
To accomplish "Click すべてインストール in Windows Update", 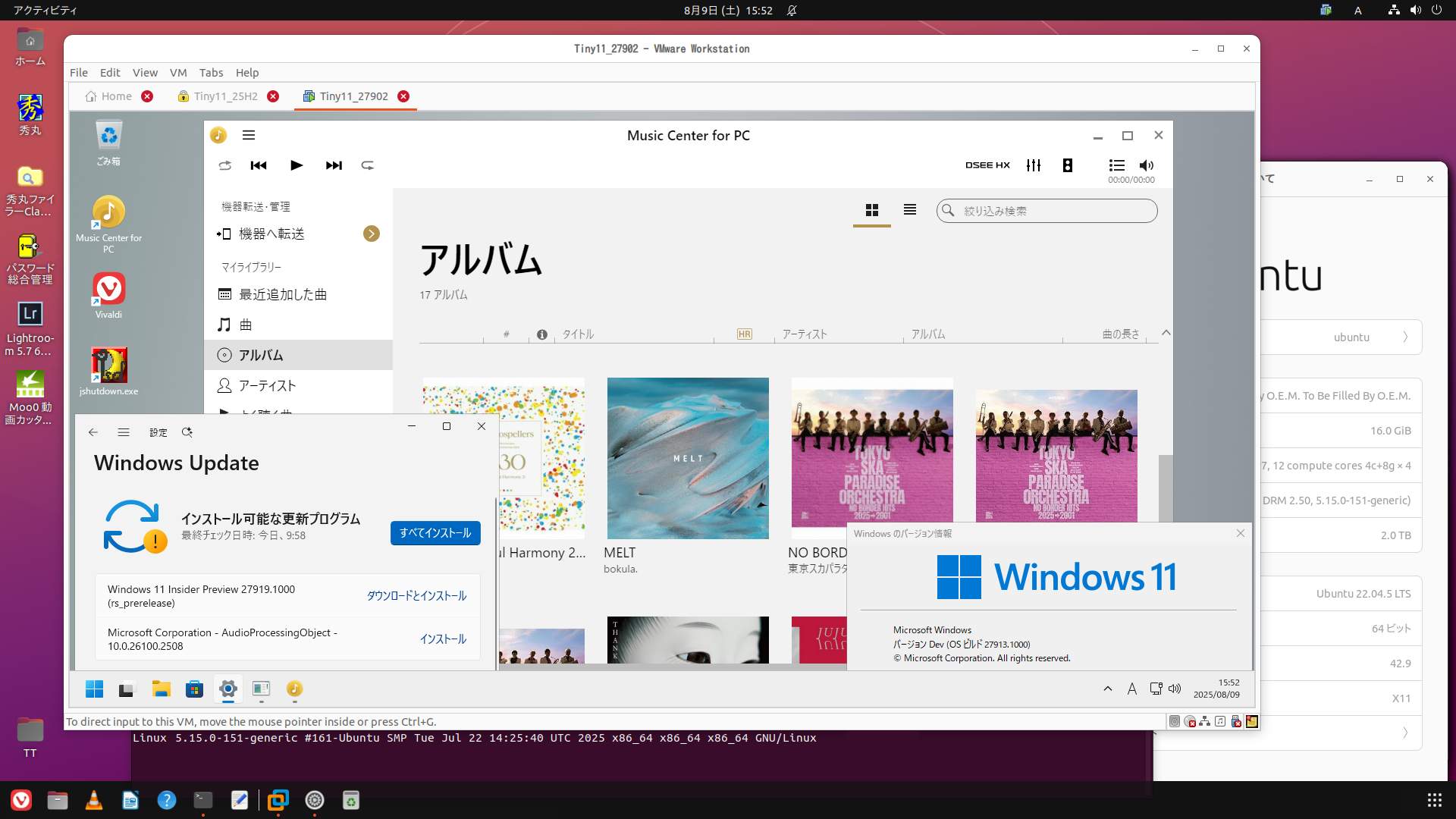I will tap(435, 533).
